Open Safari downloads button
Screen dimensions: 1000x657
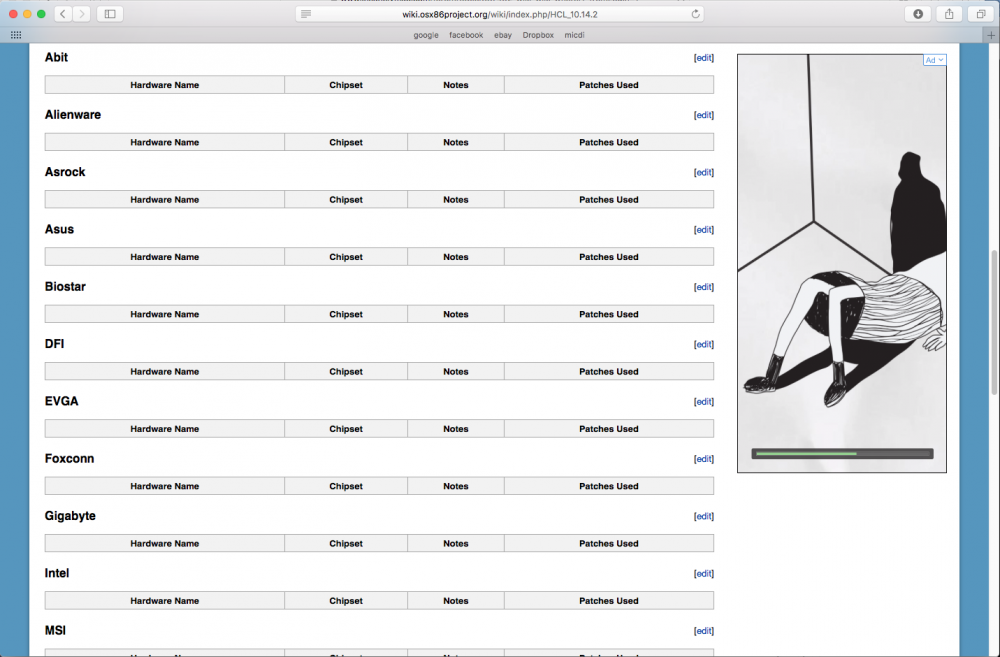tap(918, 14)
